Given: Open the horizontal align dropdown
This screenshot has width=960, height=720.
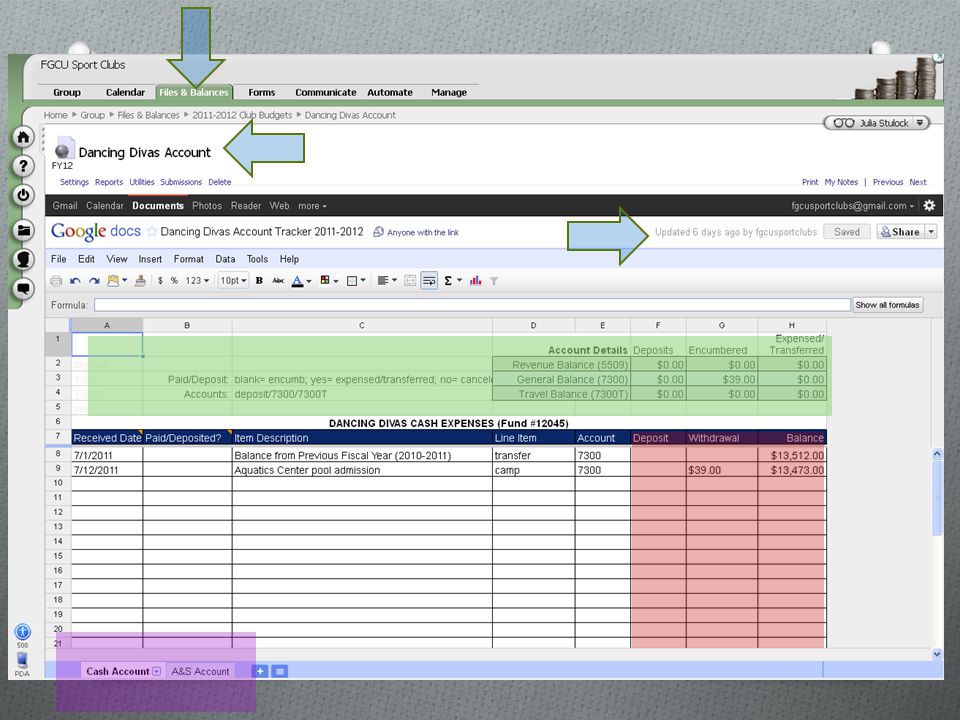Looking at the screenshot, I should [x=388, y=281].
